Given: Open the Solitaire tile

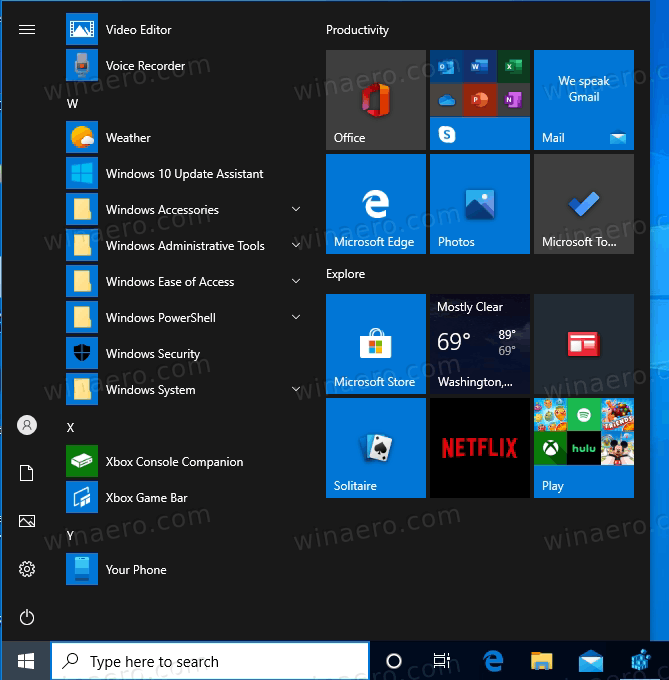Looking at the screenshot, I should [375, 448].
